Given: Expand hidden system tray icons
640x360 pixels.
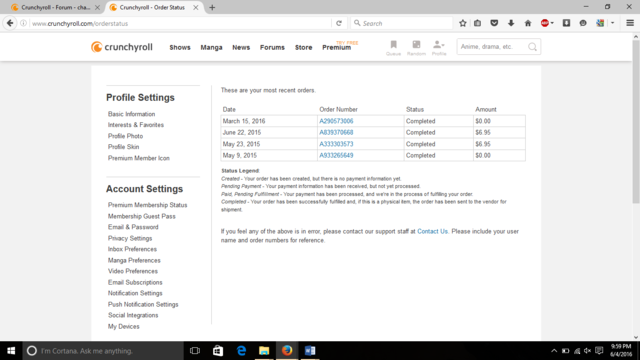Looking at the screenshot, I should point(554,351).
